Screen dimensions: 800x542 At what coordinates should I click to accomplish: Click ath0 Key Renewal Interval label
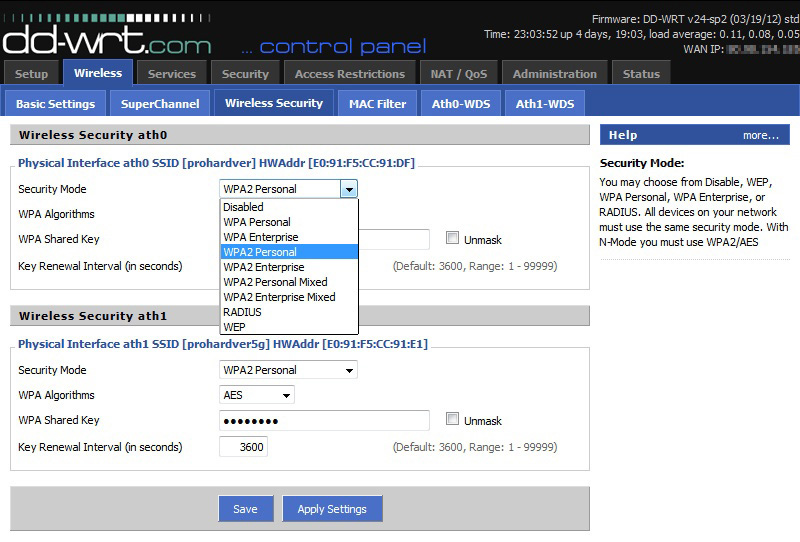coord(100,266)
